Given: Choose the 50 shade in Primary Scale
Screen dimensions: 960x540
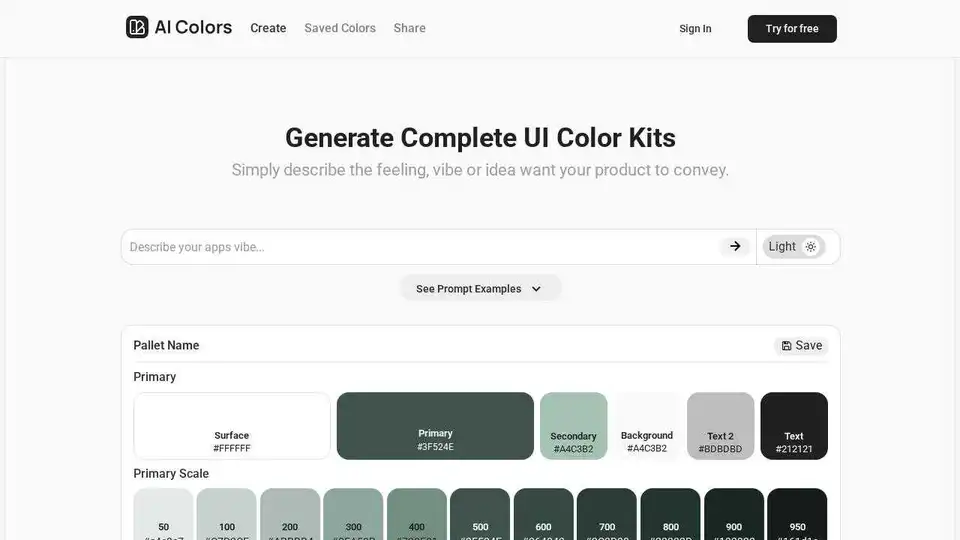Looking at the screenshot, I should click(x=163, y=514).
